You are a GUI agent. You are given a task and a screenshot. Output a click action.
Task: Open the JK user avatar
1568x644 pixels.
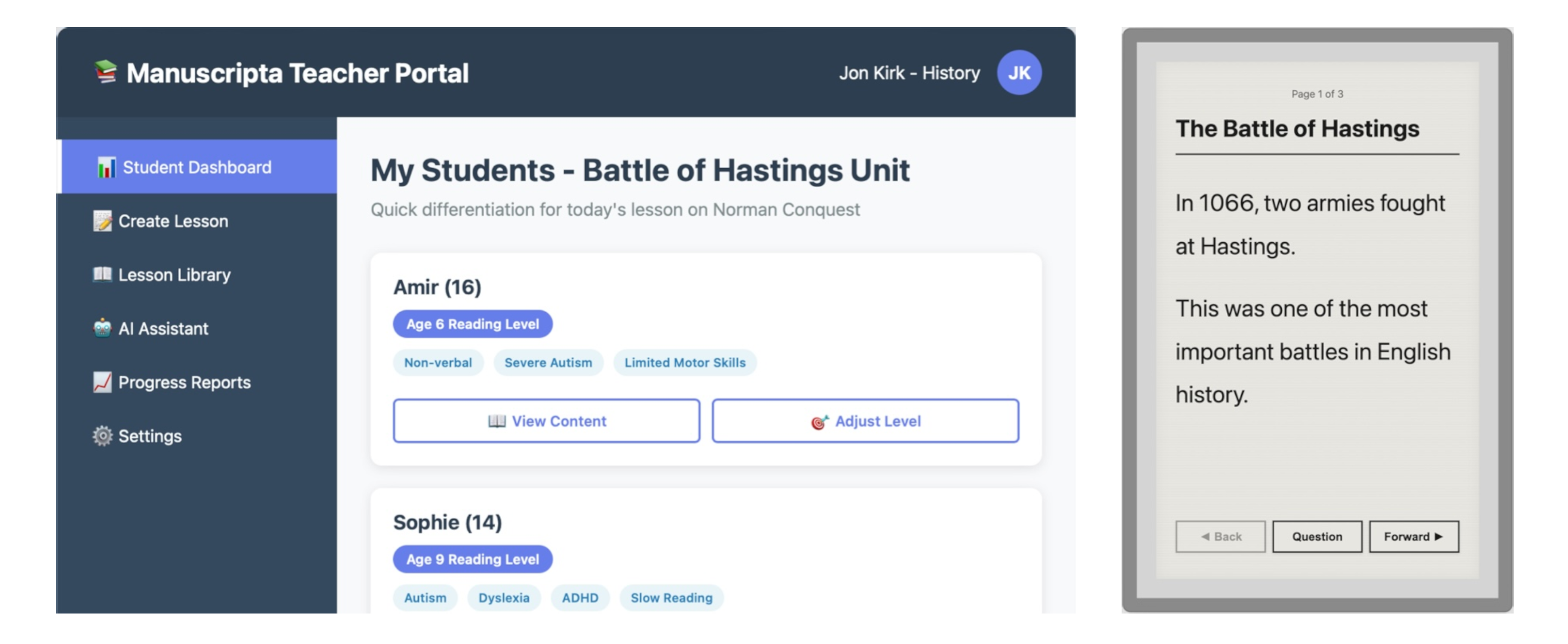pyautogui.click(x=1018, y=72)
